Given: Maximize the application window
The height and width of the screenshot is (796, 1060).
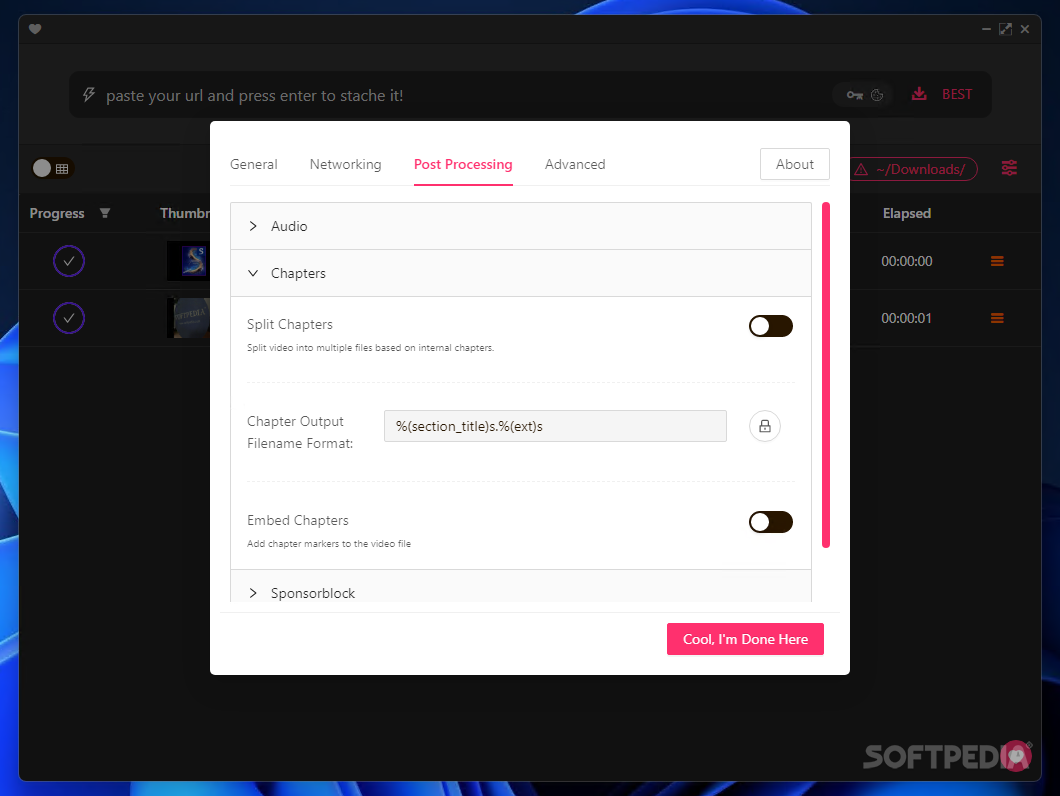Looking at the screenshot, I should click(x=1005, y=29).
